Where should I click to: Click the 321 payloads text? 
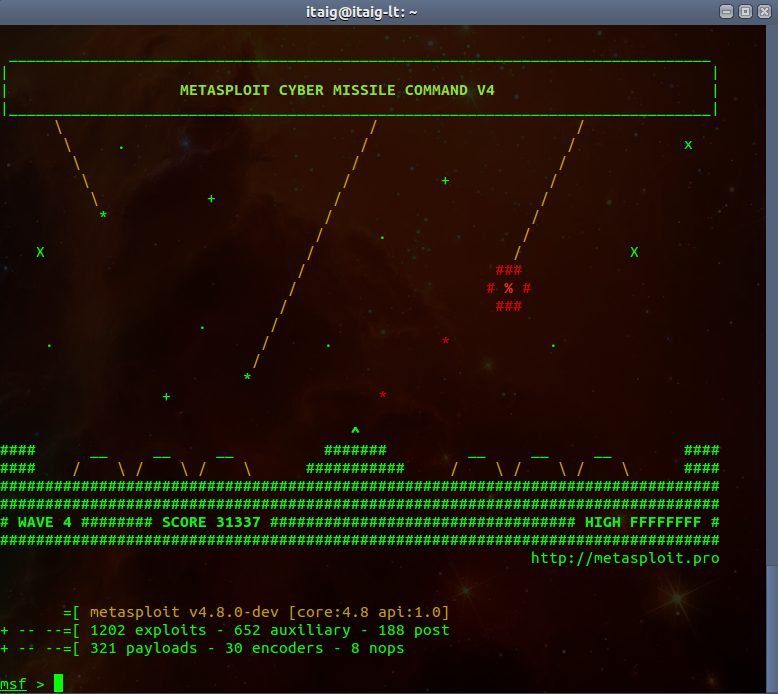(143, 648)
